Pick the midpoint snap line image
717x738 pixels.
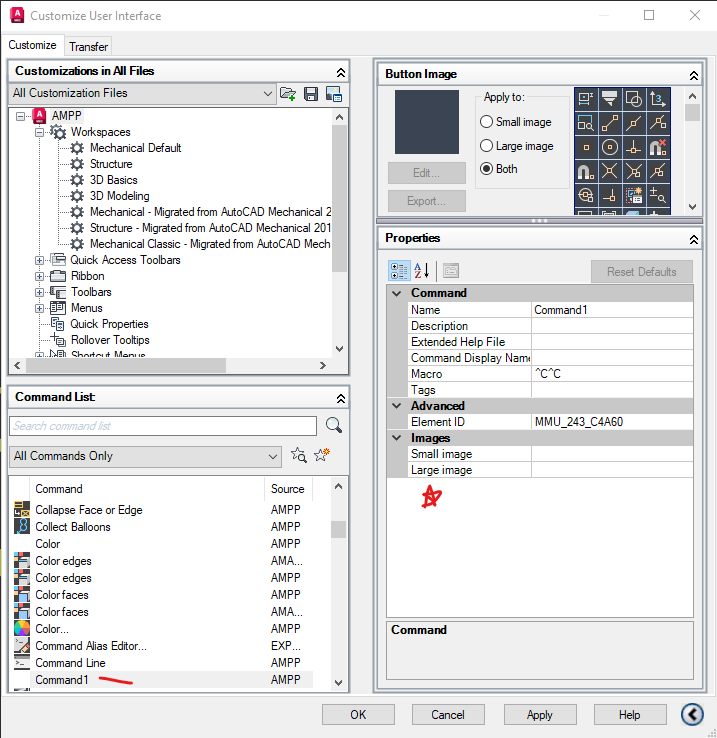[634, 123]
